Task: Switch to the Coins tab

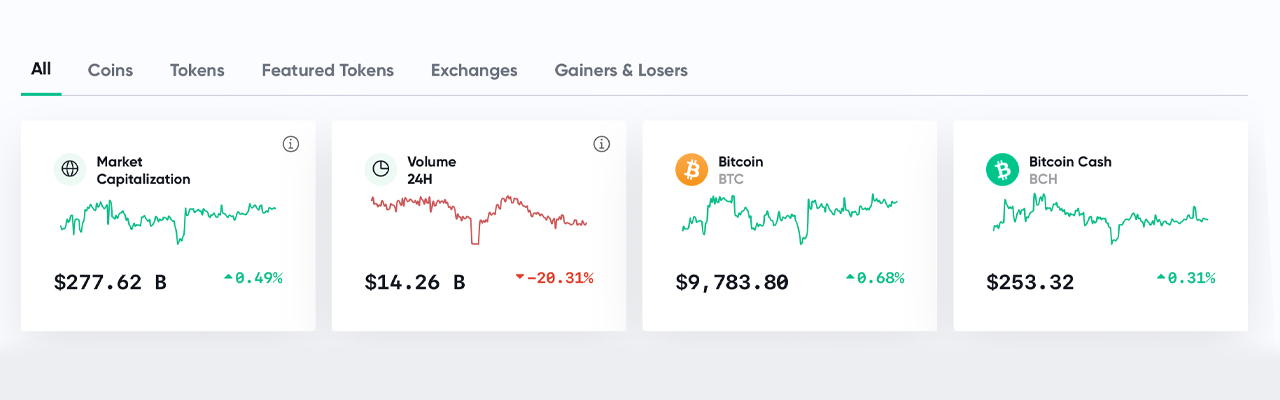Action: click(x=110, y=70)
